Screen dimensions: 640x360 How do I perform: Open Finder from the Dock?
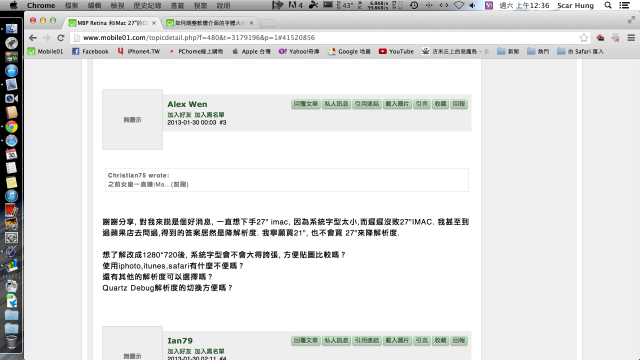[x=11, y=29]
